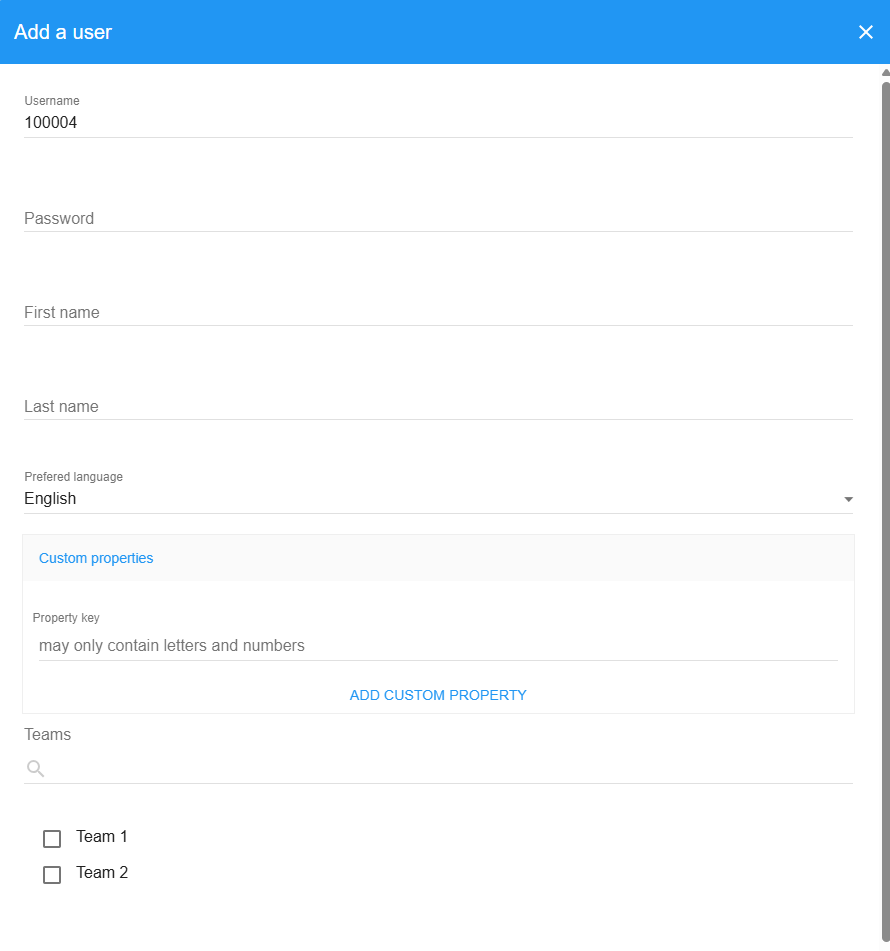Enable the Team 2 checkbox
The height and width of the screenshot is (951, 890).
[52, 874]
